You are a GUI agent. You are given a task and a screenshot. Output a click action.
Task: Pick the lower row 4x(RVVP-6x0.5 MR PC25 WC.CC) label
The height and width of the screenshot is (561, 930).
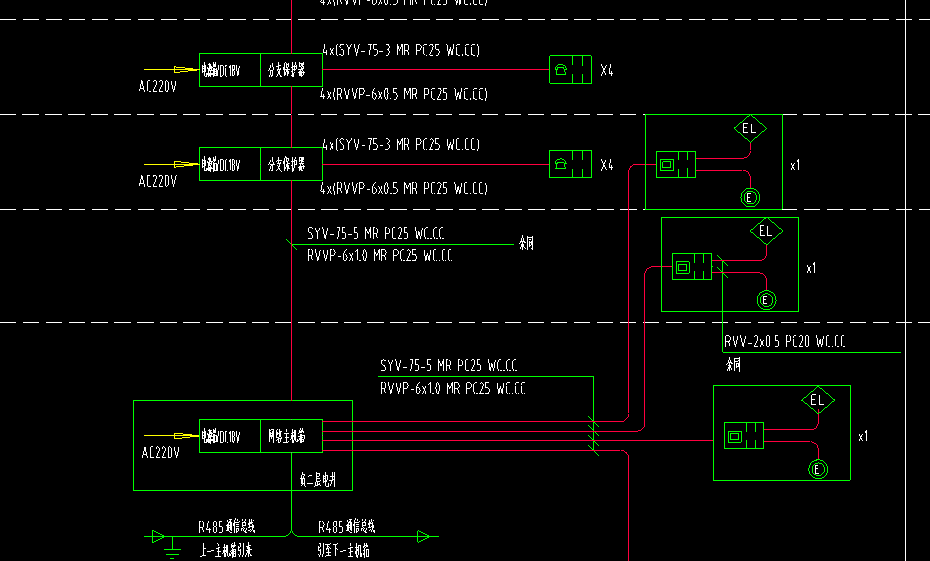point(404,189)
